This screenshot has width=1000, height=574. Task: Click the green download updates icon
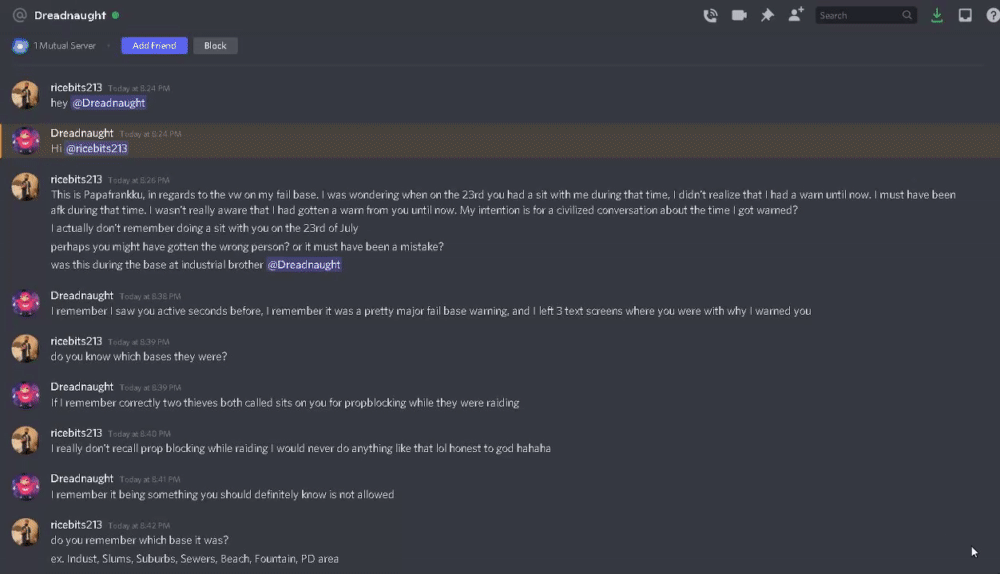[937, 15]
